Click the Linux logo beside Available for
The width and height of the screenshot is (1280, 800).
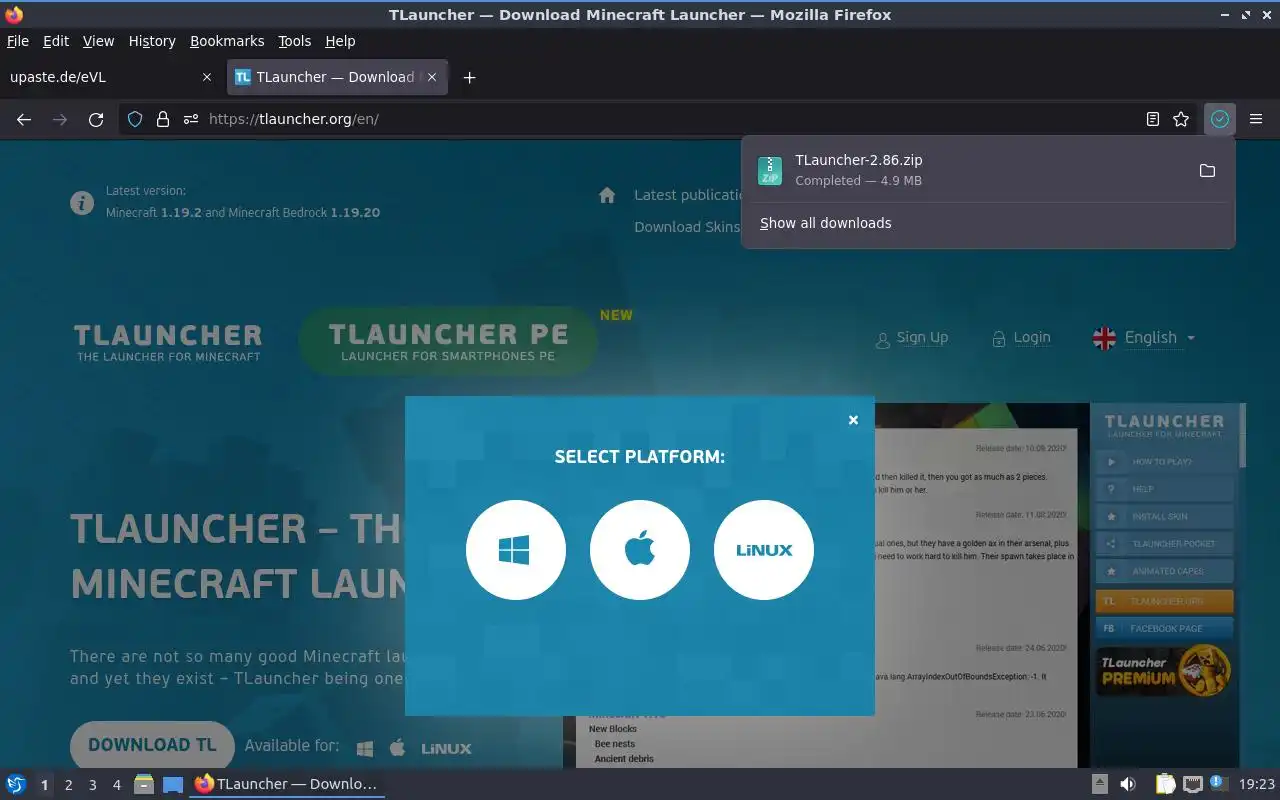[x=446, y=748]
